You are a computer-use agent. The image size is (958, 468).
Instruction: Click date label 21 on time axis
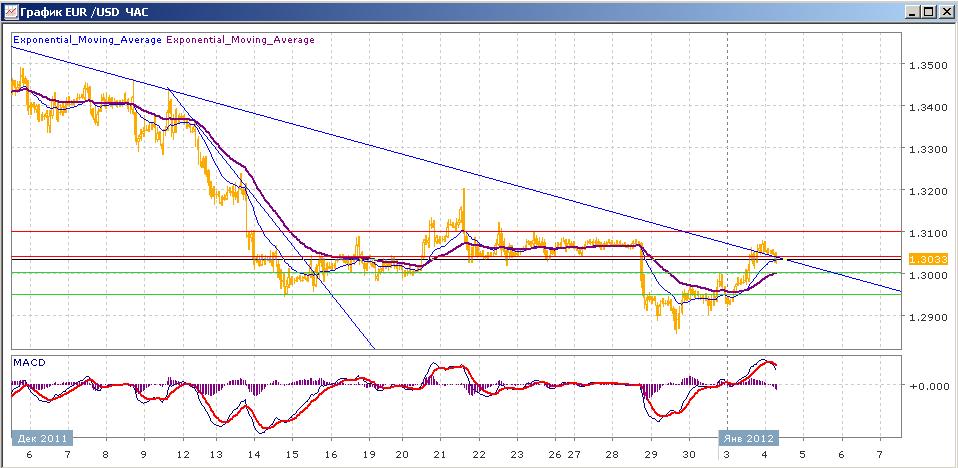coord(440,456)
